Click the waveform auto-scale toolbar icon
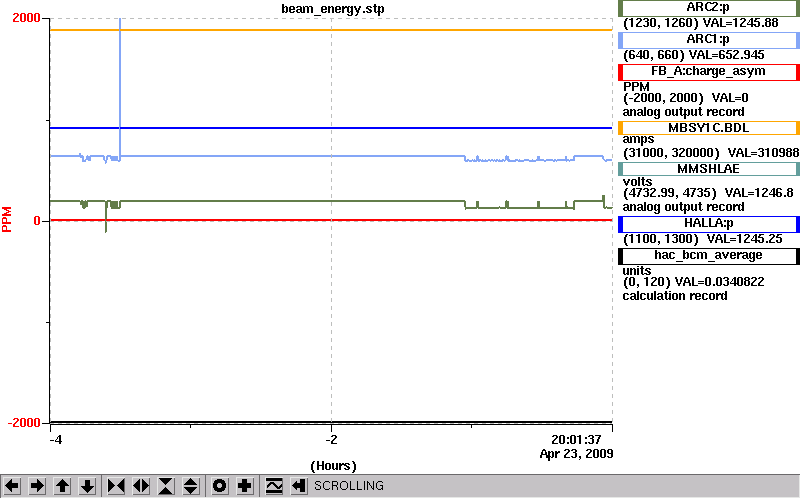Screen dimensions: 800x498 (x=274, y=486)
